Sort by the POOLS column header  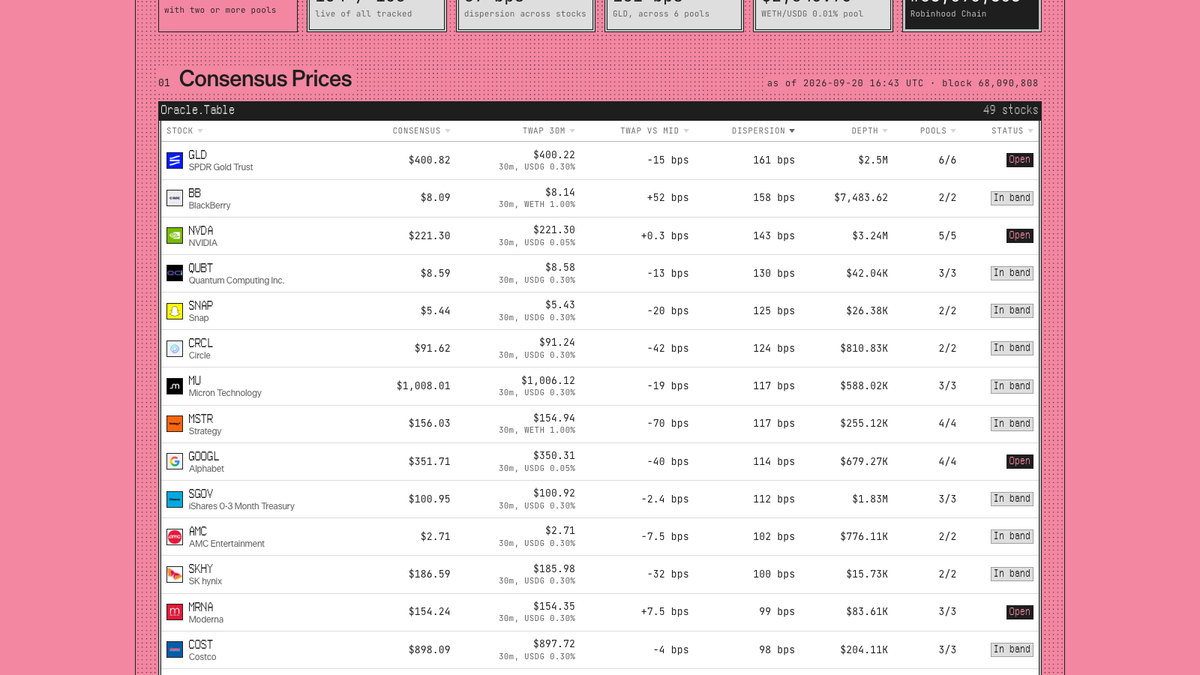pyautogui.click(x=938, y=131)
